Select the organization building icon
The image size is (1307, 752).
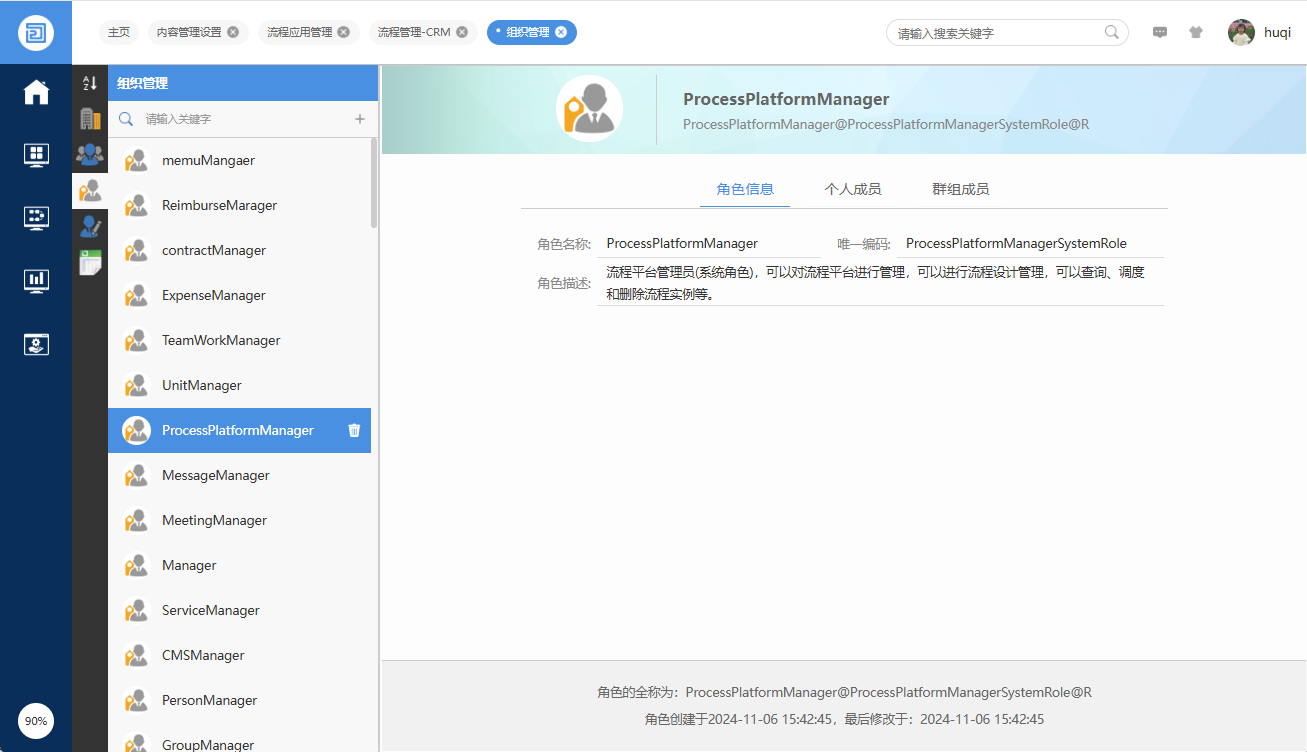[90, 119]
